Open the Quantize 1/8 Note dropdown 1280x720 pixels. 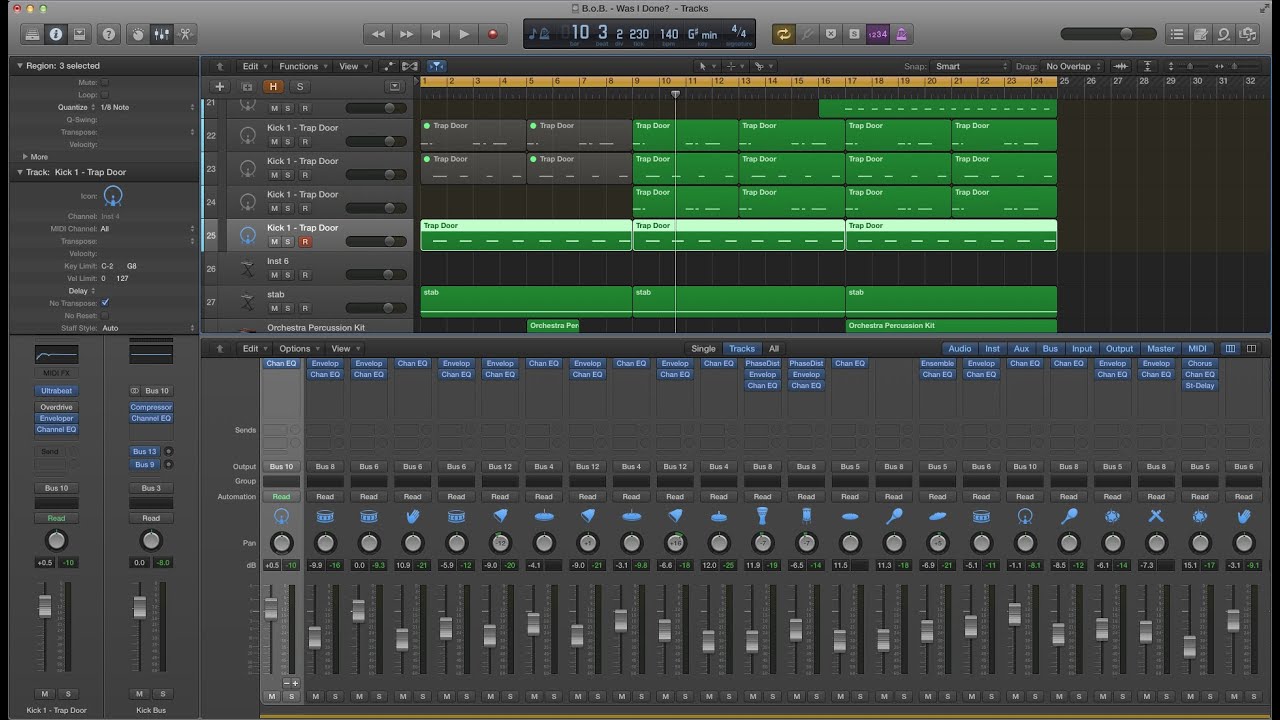[148, 107]
